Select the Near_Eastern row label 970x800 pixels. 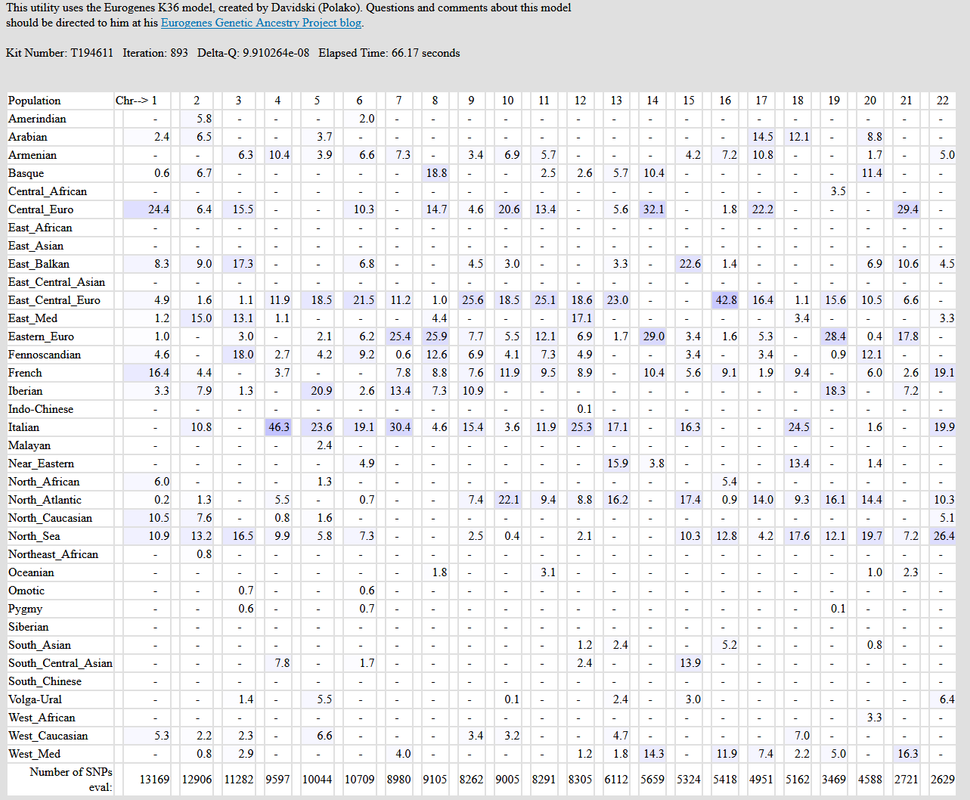click(41, 463)
